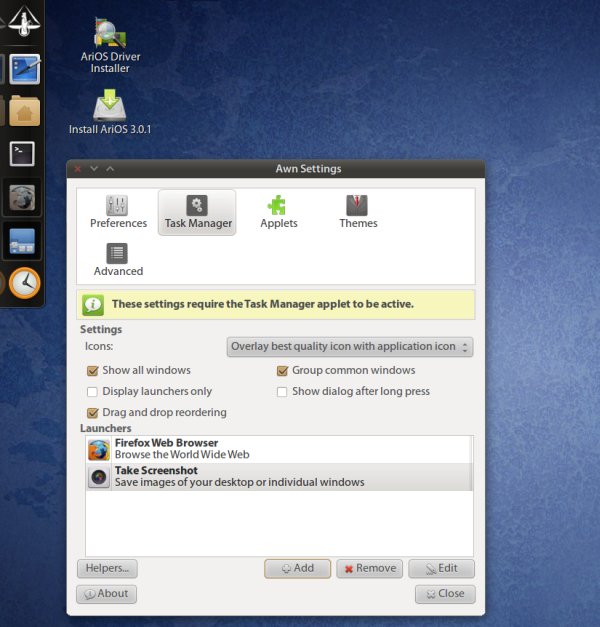Open the About dialog
Viewport: 600px width, 627px height.
tap(106, 594)
